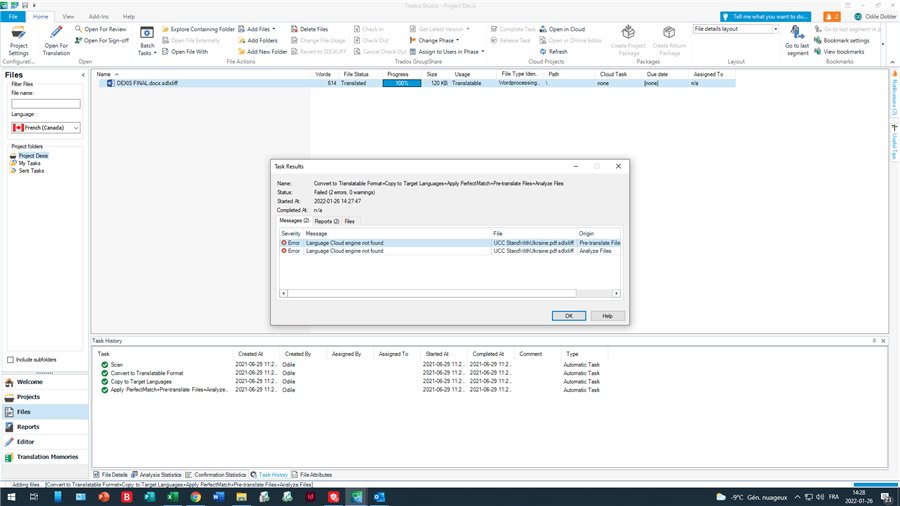Open the Analysis Statistics bottom tab
This screenshot has width=900, height=506.
tap(156, 475)
